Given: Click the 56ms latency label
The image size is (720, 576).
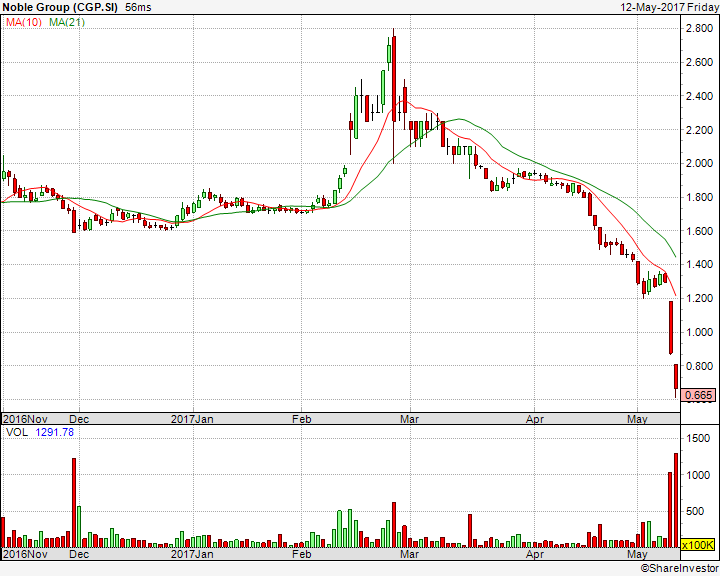Looking at the screenshot, I should (138, 7).
